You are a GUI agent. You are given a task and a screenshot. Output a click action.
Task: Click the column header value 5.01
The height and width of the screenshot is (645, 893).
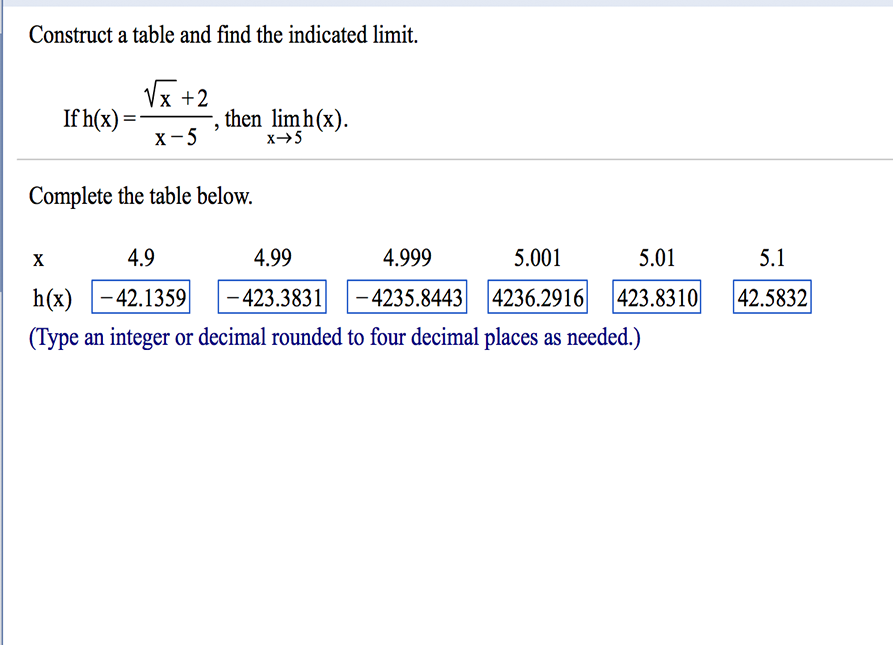pyautogui.click(x=656, y=258)
